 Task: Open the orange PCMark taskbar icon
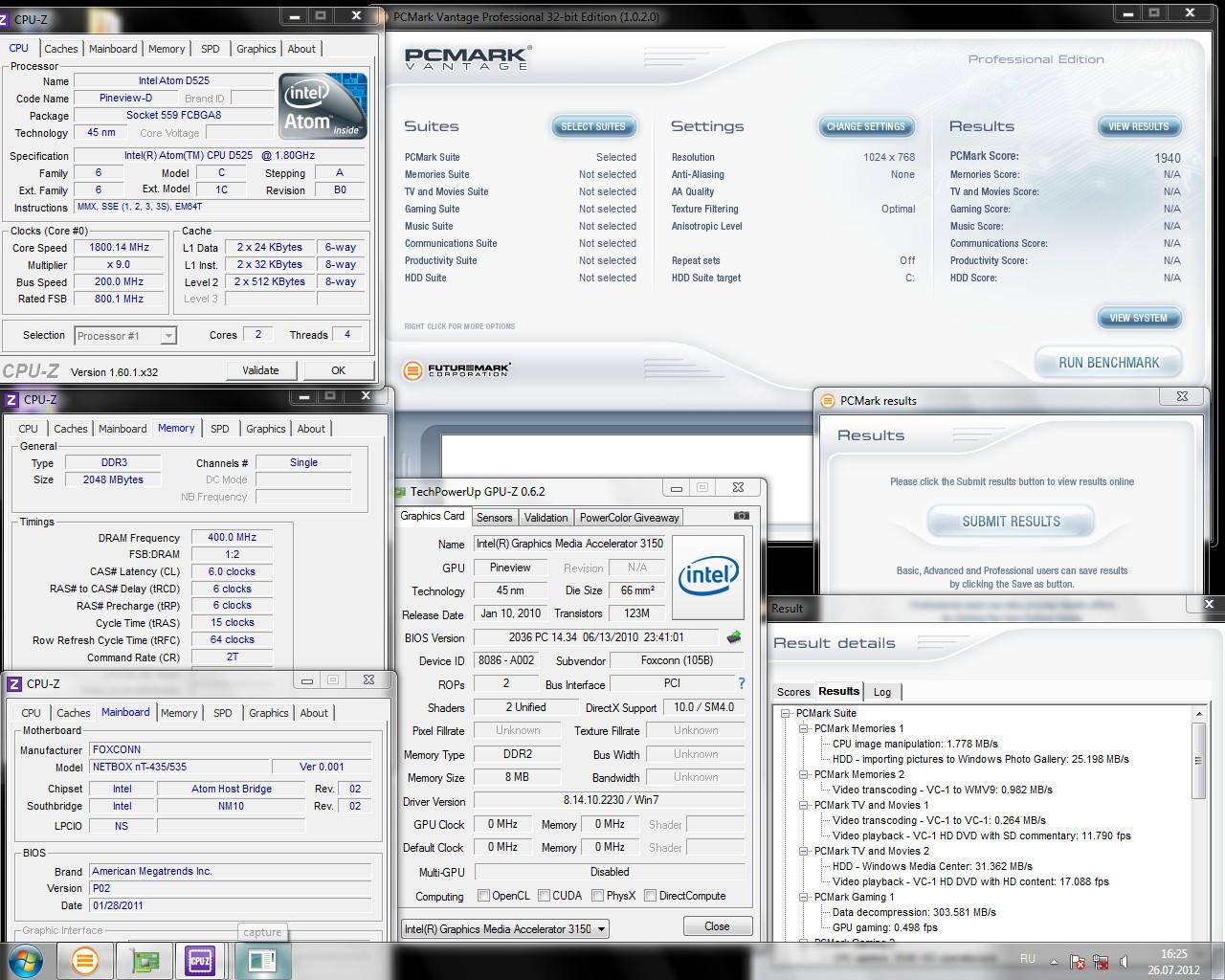point(85,960)
